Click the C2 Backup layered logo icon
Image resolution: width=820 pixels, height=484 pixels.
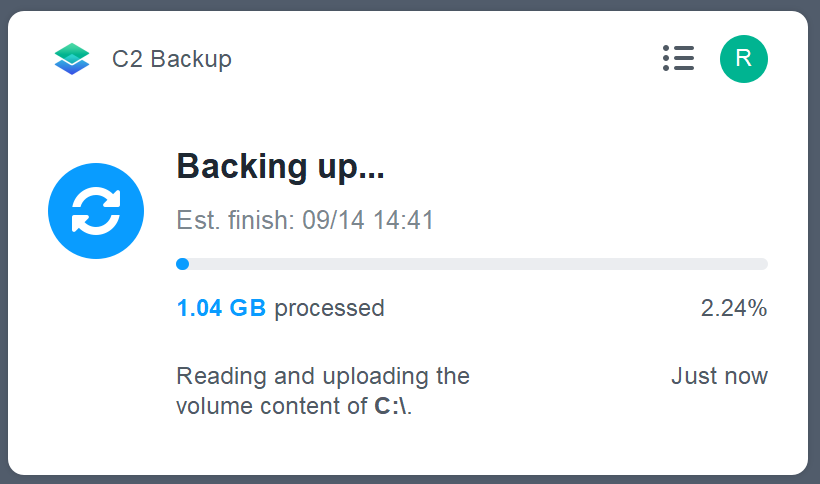(x=72, y=59)
